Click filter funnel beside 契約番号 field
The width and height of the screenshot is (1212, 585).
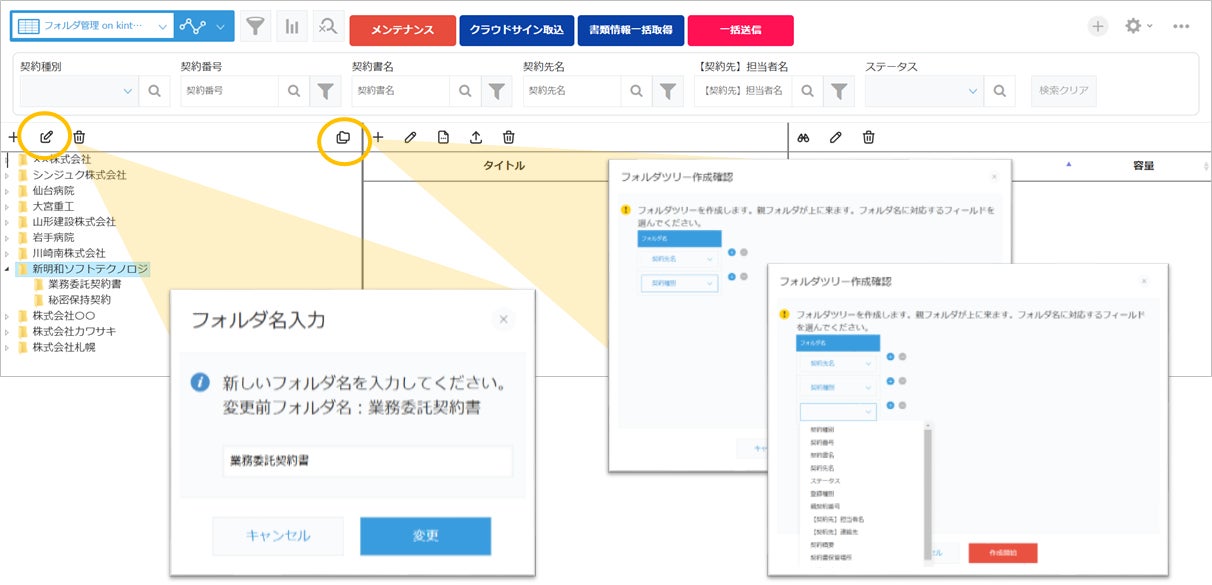pos(326,91)
